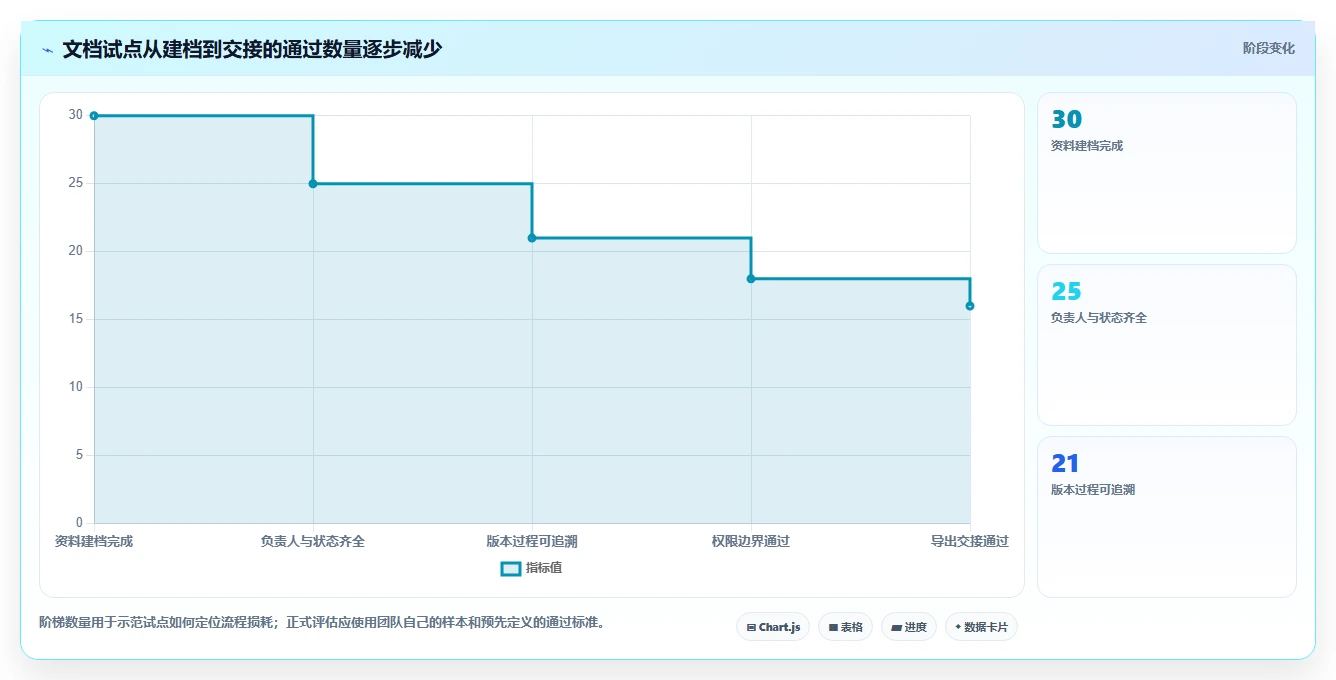This screenshot has height=680, width=1336.
Task: Open the card showing 21 版本过程可追溯
Action: point(1167,517)
